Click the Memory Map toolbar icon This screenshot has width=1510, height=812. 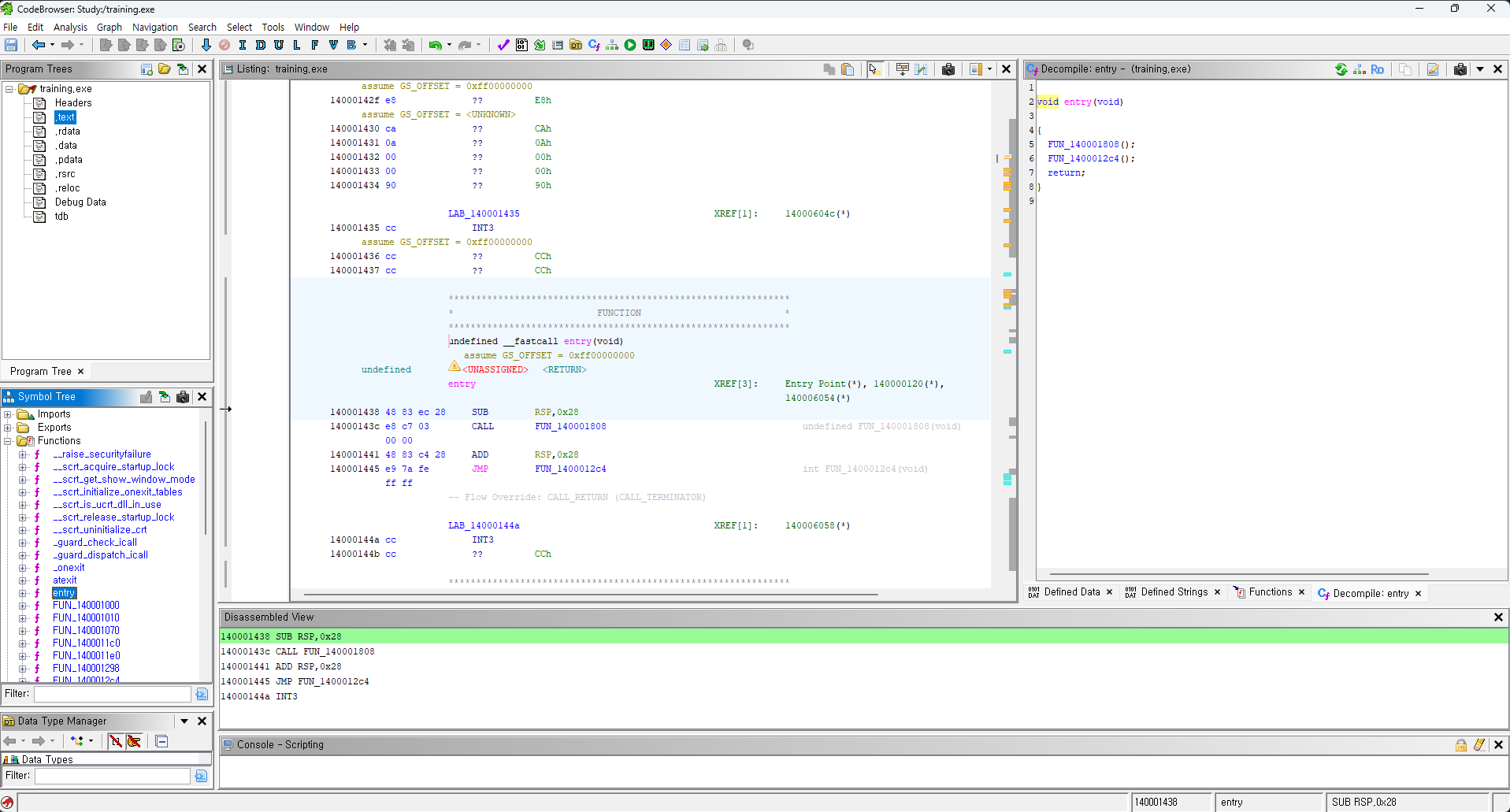coord(648,45)
